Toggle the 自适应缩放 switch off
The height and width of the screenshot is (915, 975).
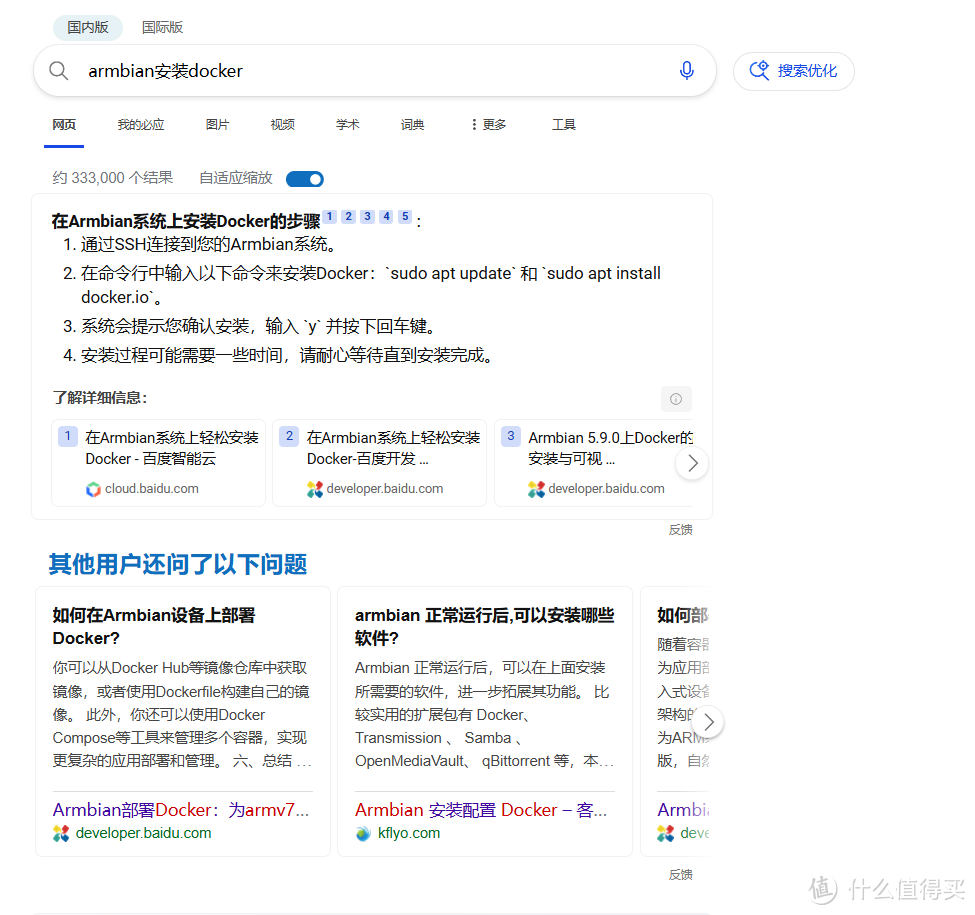(x=304, y=178)
